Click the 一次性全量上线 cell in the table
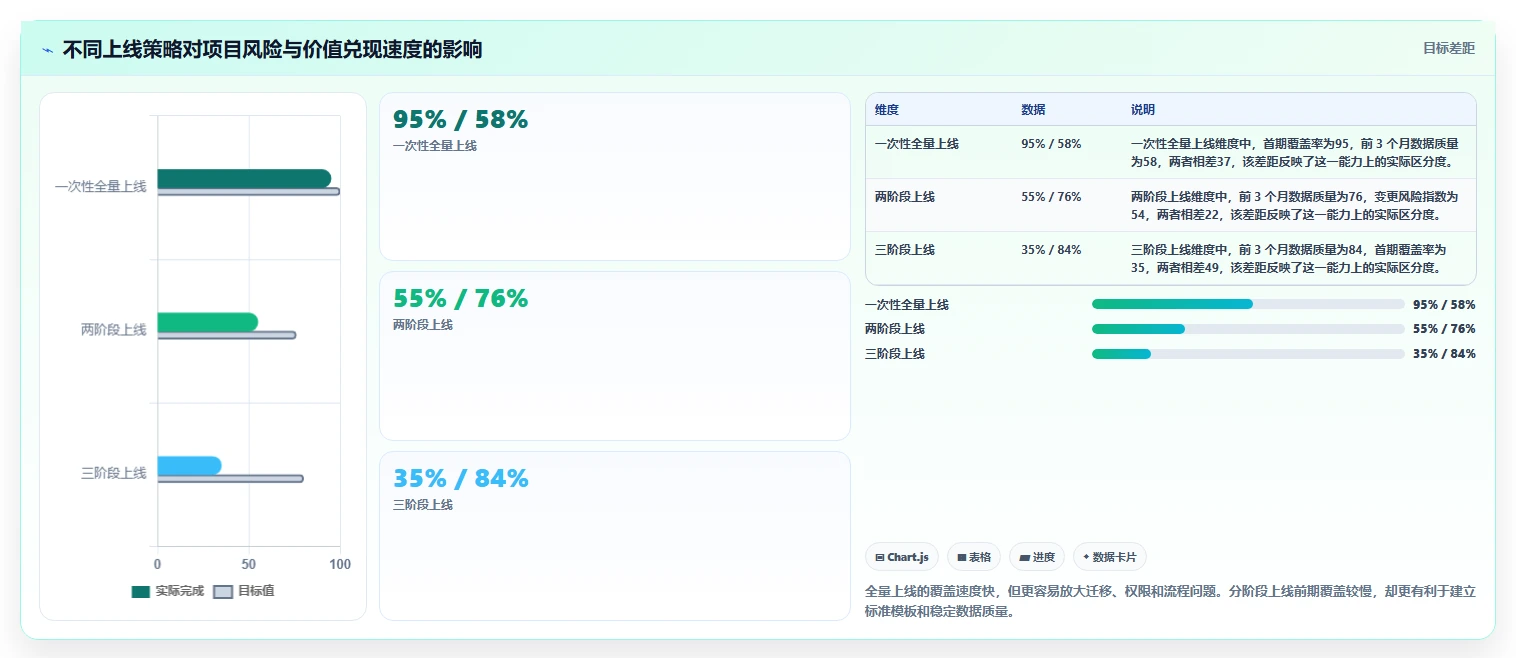This screenshot has height=658, width=1516. (x=917, y=144)
